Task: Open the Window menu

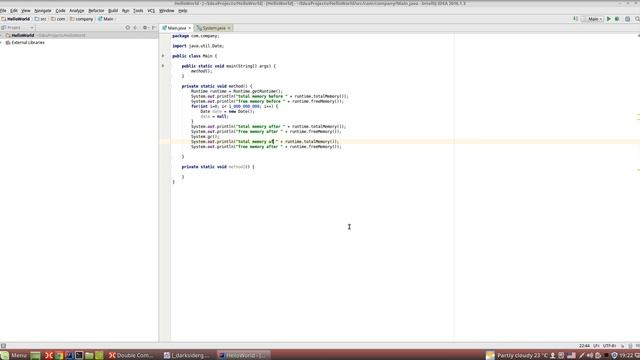Action: click(167, 11)
